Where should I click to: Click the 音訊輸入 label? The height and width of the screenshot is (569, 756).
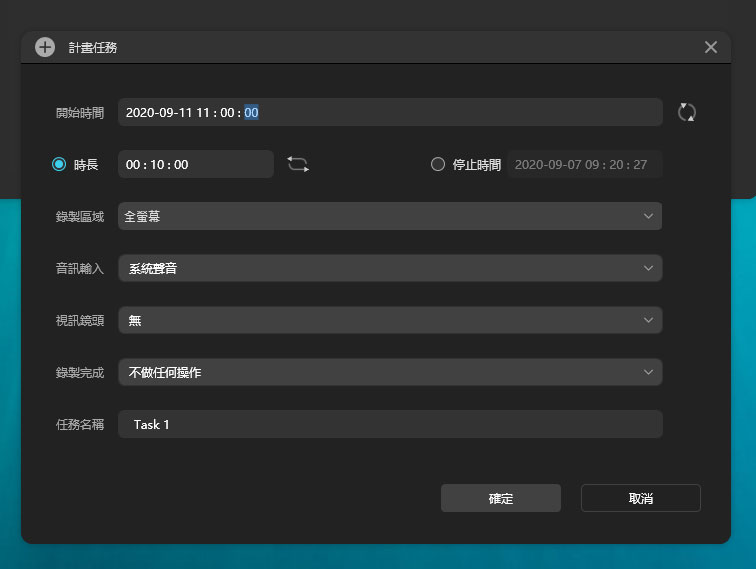tap(80, 269)
